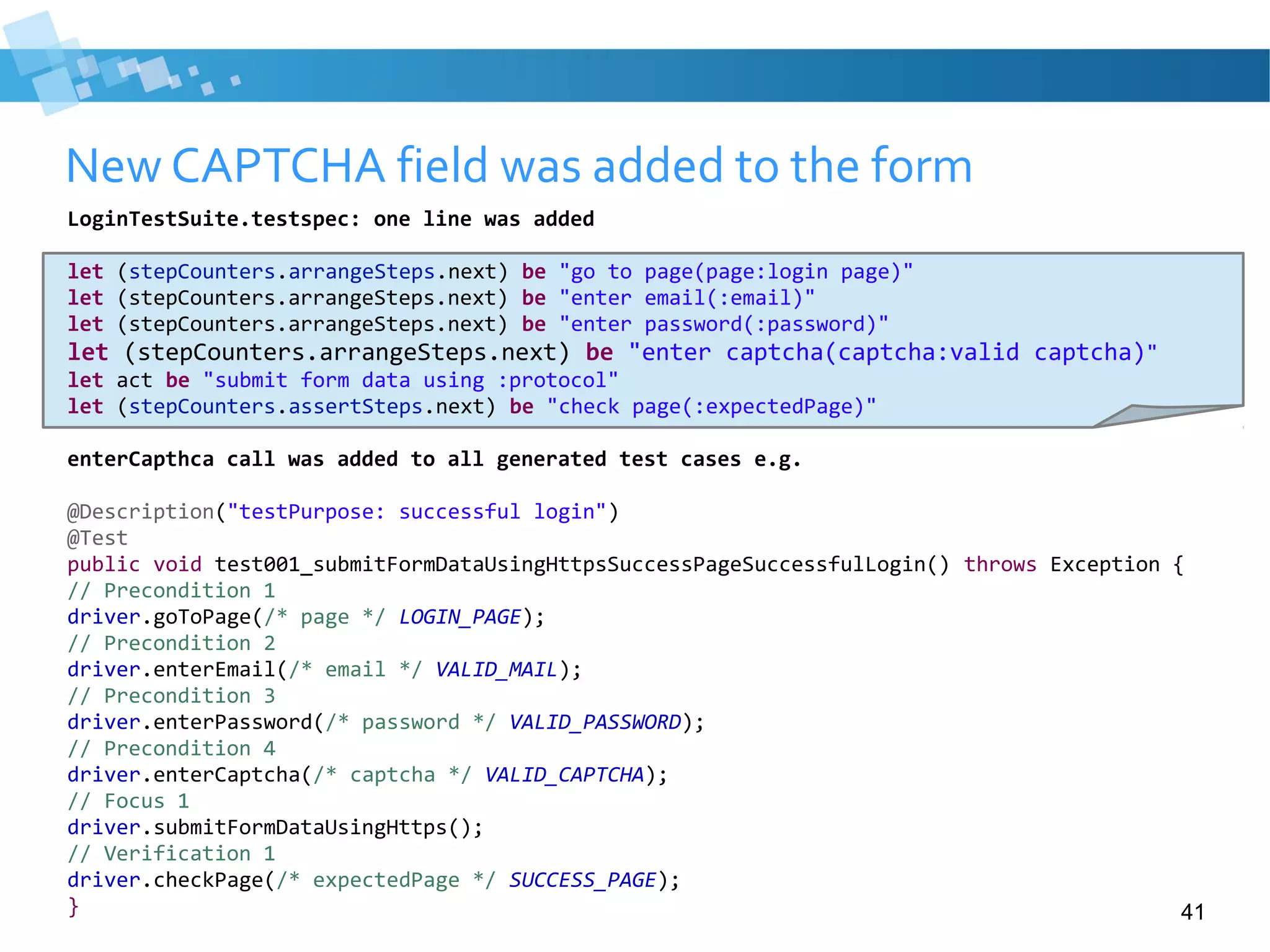Click the method signature test001_submitFormDataUsingHttpsSuccessPageSuccessfulLogin
This screenshot has width=1270, height=952.
tap(626, 564)
